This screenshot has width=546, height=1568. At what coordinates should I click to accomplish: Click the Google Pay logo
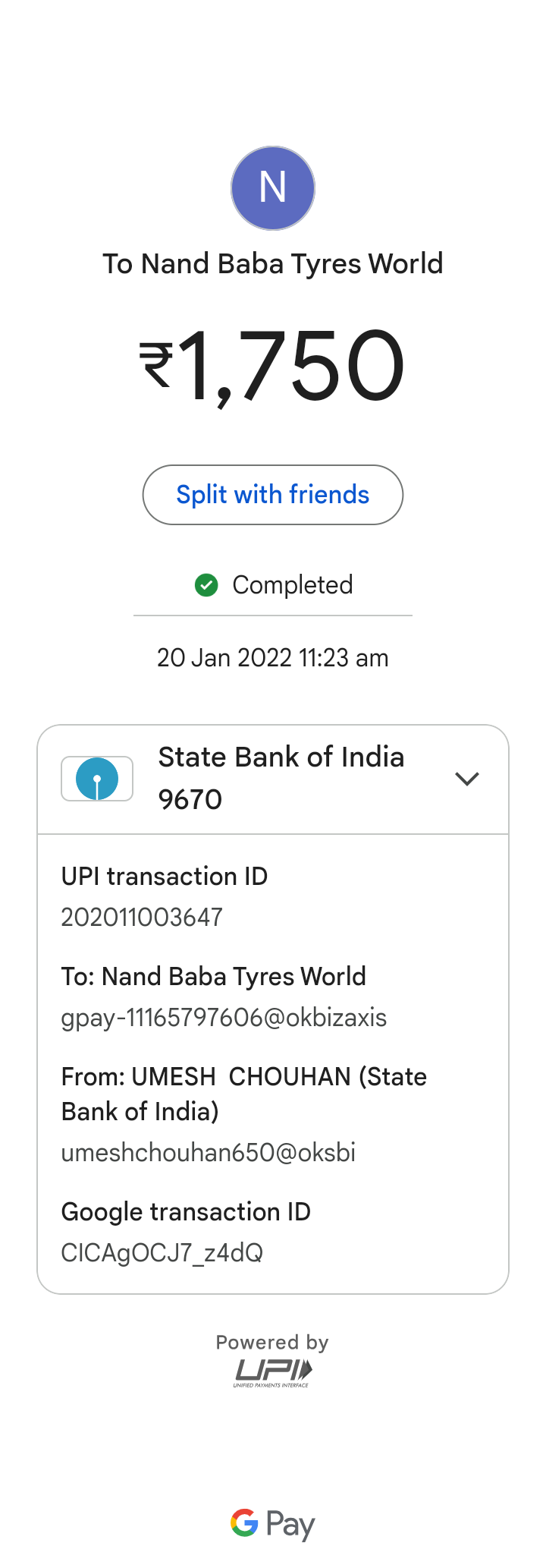click(273, 1523)
